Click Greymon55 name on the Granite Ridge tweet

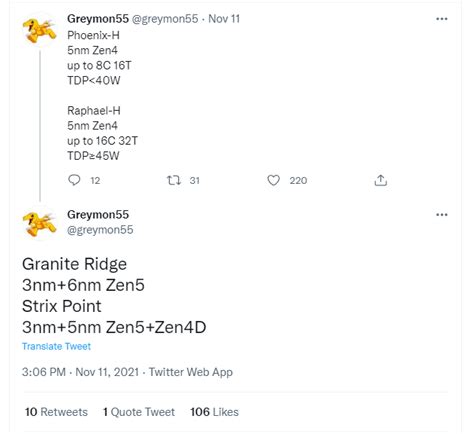tap(98, 214)
